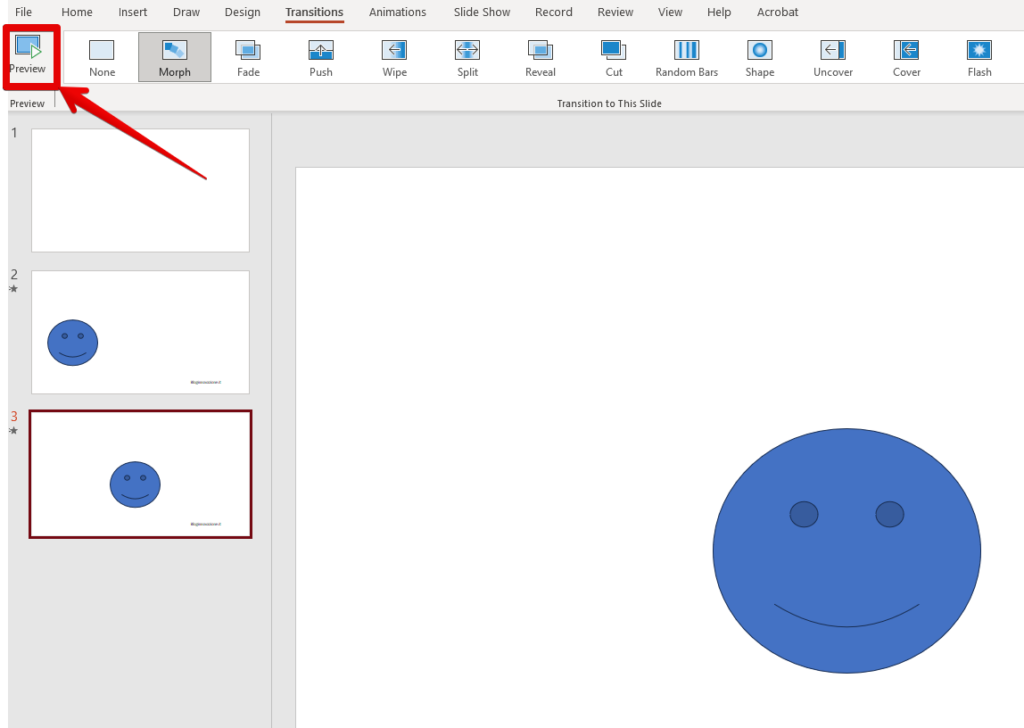Choose the Fade transition effect
Viewport: 1024px width, 728px height.
pos(248,57)
